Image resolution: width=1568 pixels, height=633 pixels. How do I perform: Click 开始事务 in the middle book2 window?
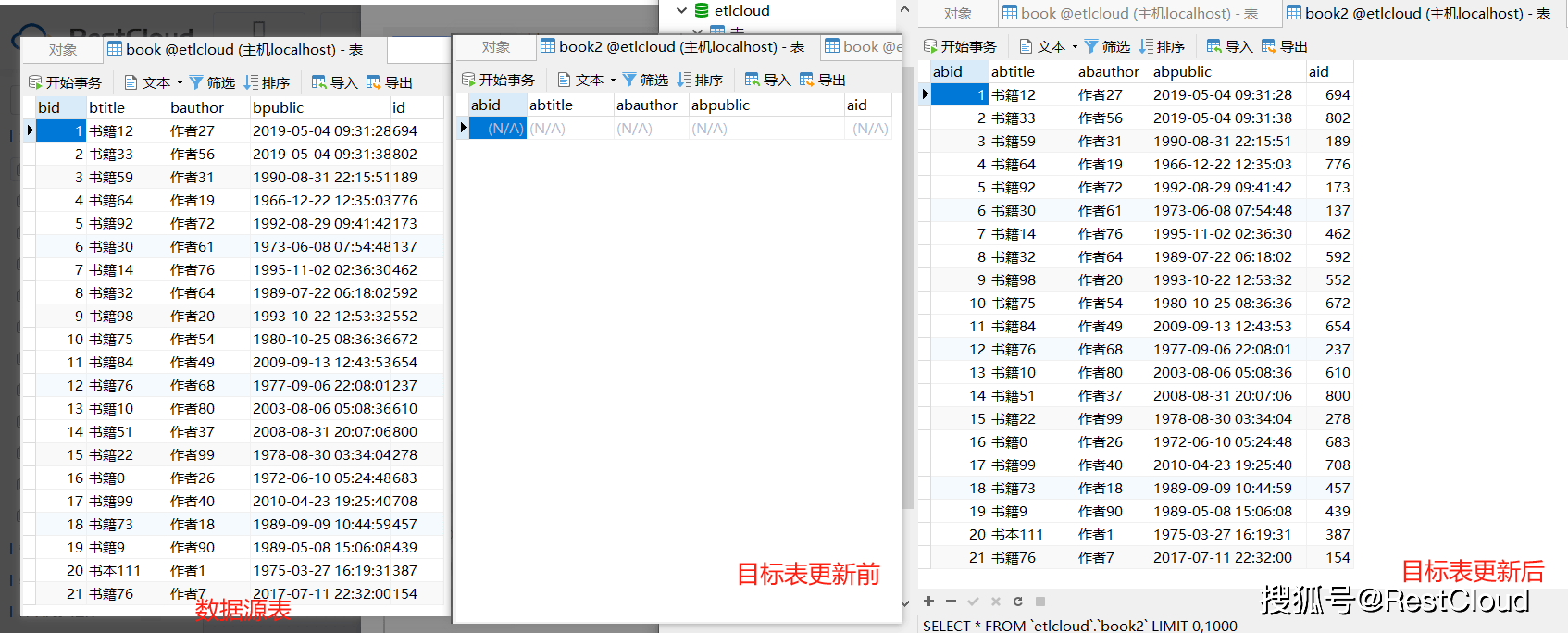(498, 80)
